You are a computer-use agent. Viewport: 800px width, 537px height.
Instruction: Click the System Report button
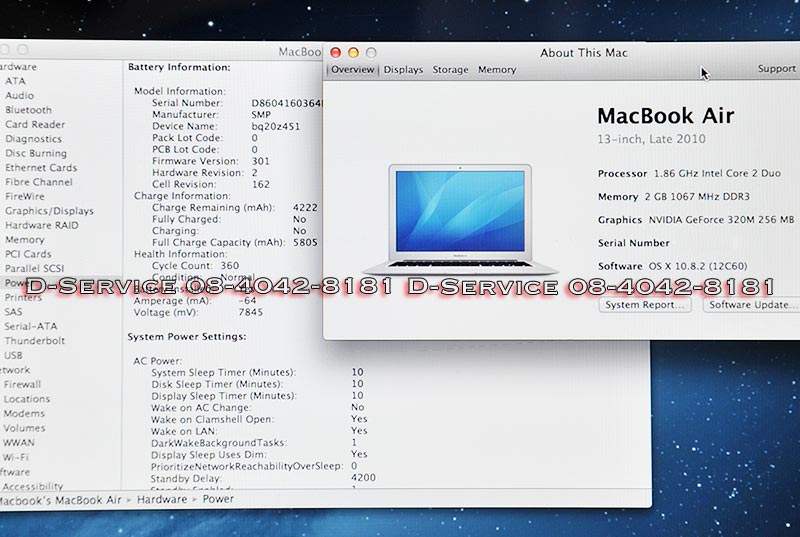coord(645,305)
